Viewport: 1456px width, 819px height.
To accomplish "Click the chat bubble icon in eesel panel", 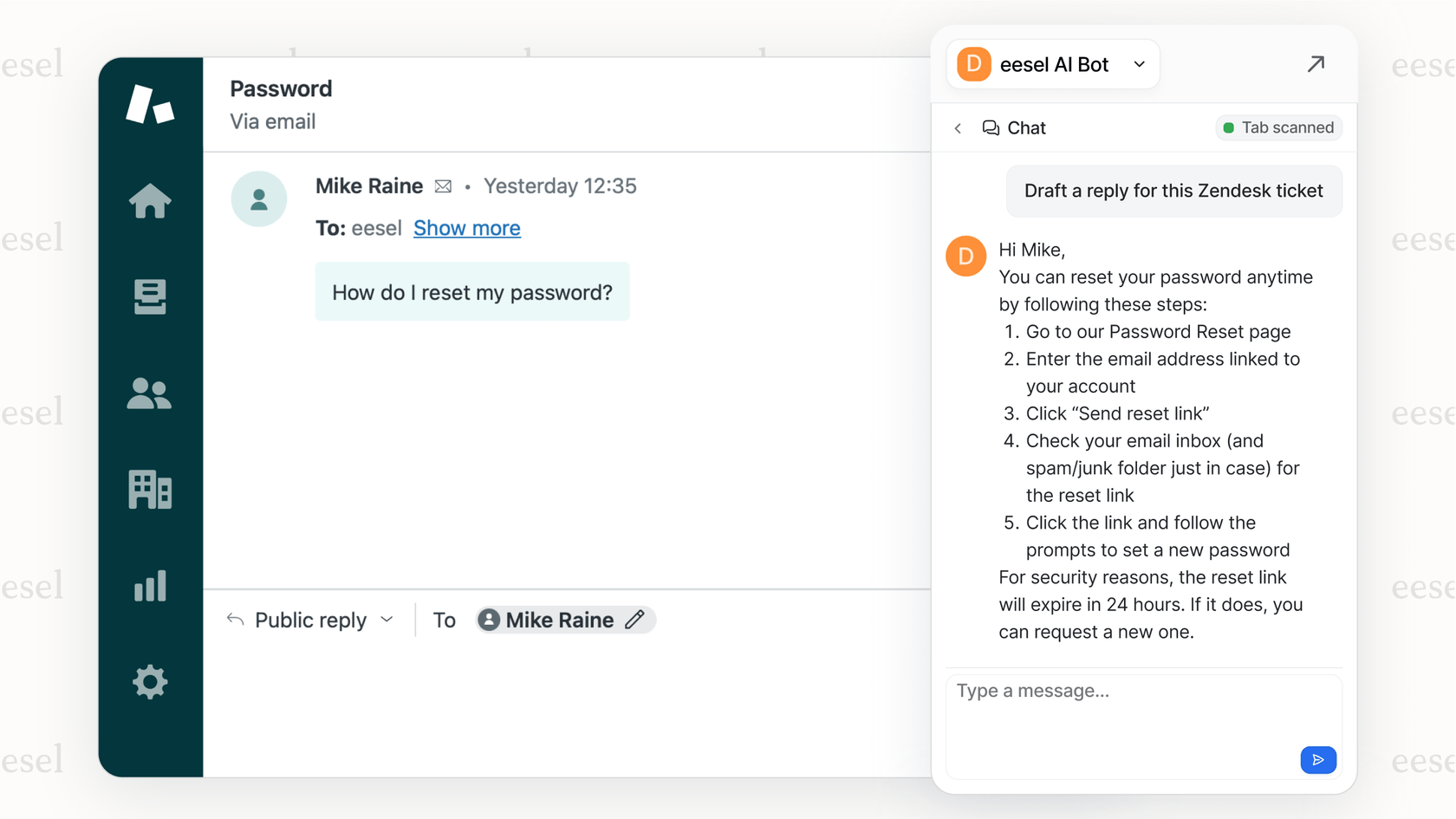I will point(990,127).
